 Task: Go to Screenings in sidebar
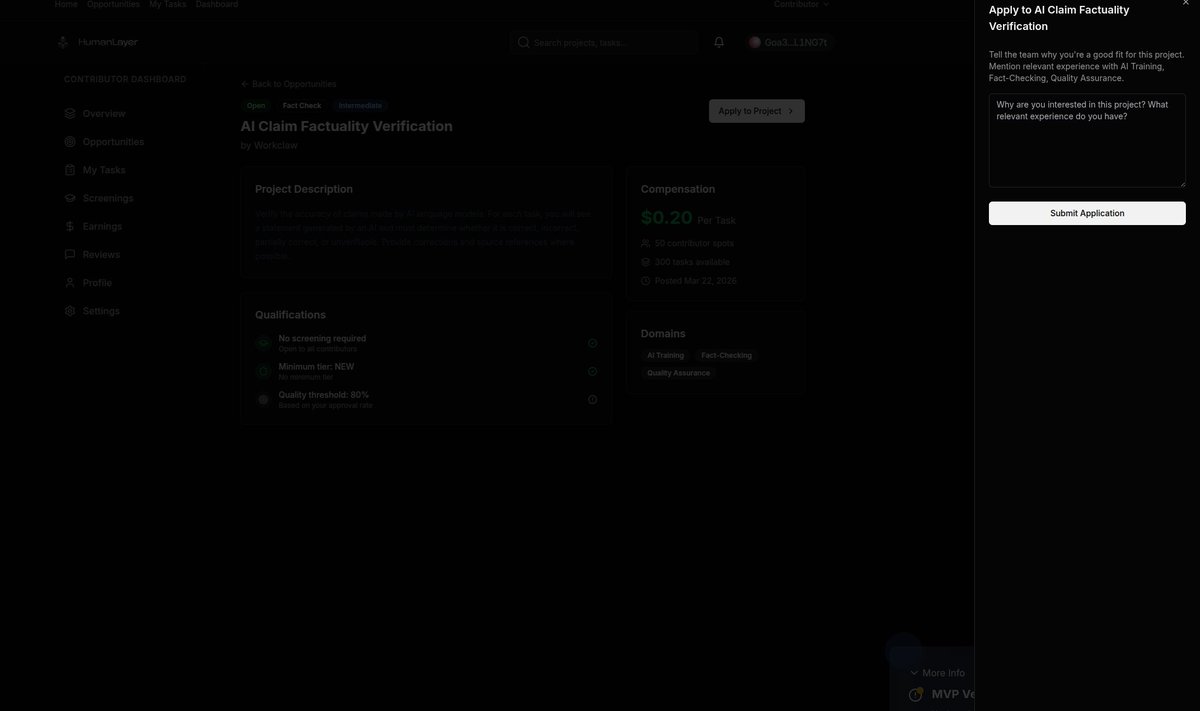coord(108,198)
